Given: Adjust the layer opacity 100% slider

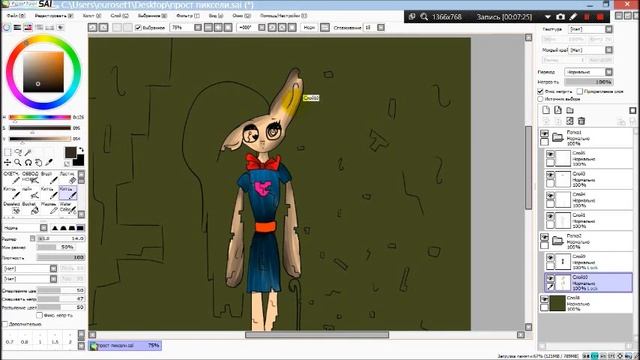Looking at the screenshot, I should coord(589,82).
